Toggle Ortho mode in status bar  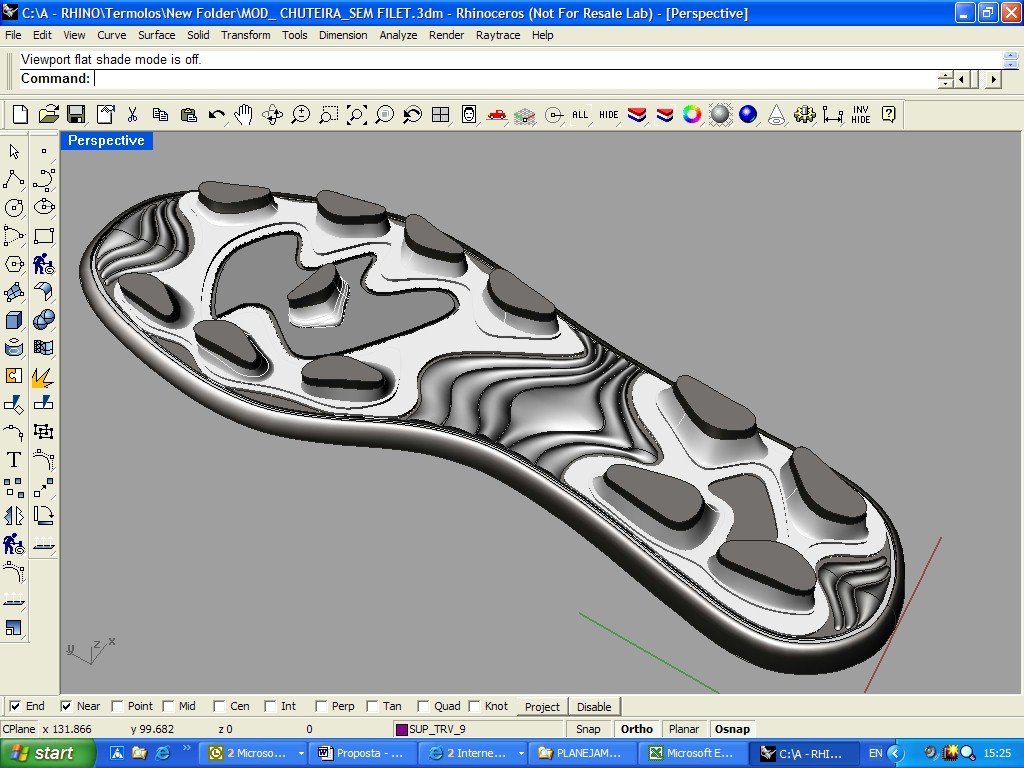click(x=636, y=729)
